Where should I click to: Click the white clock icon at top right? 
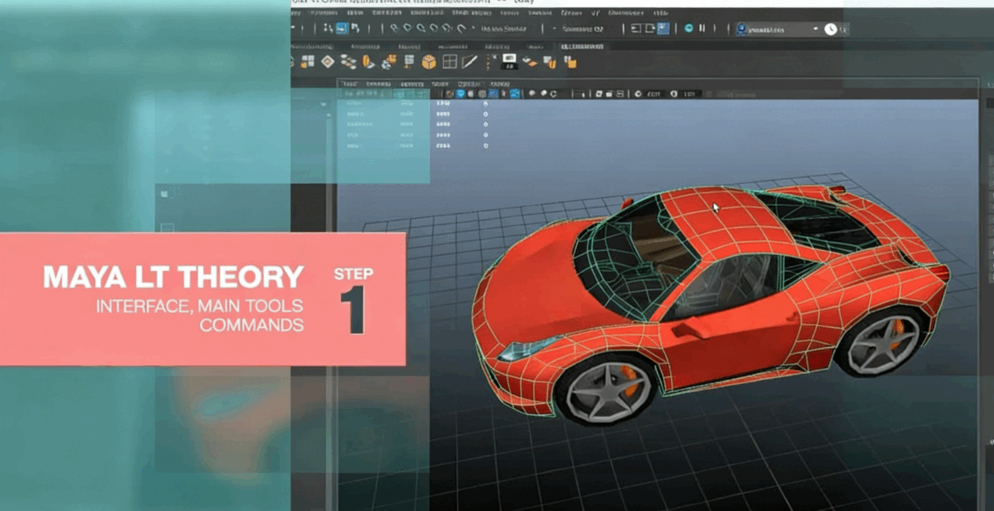(830, 29)
